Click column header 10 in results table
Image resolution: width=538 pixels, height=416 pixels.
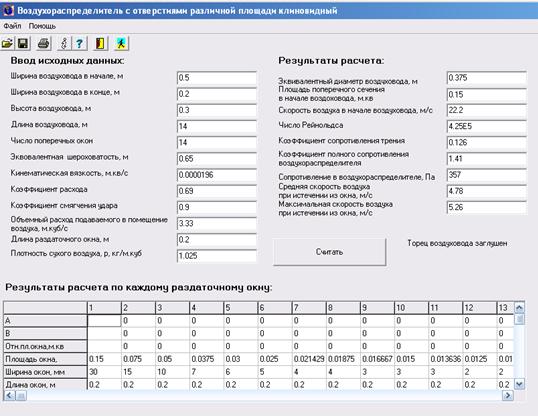coord(411,308)
